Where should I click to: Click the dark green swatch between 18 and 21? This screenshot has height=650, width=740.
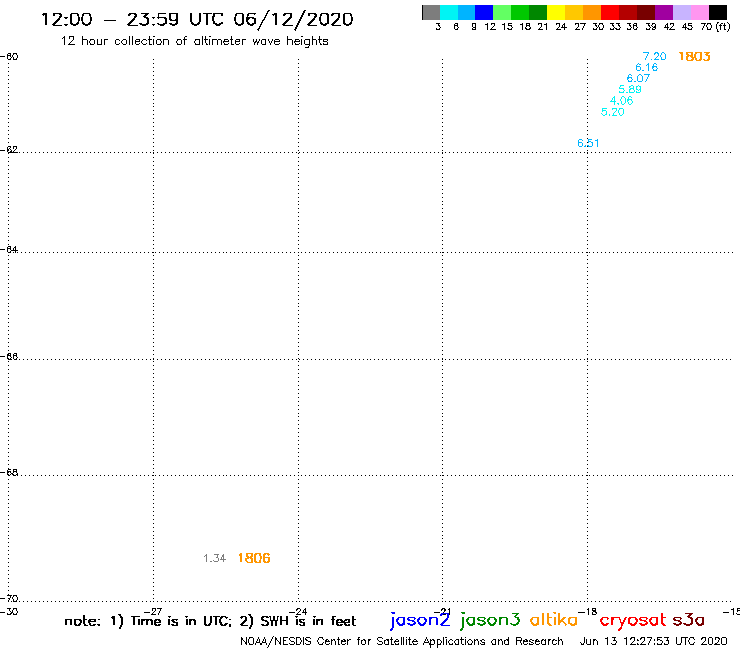point(538,12)
